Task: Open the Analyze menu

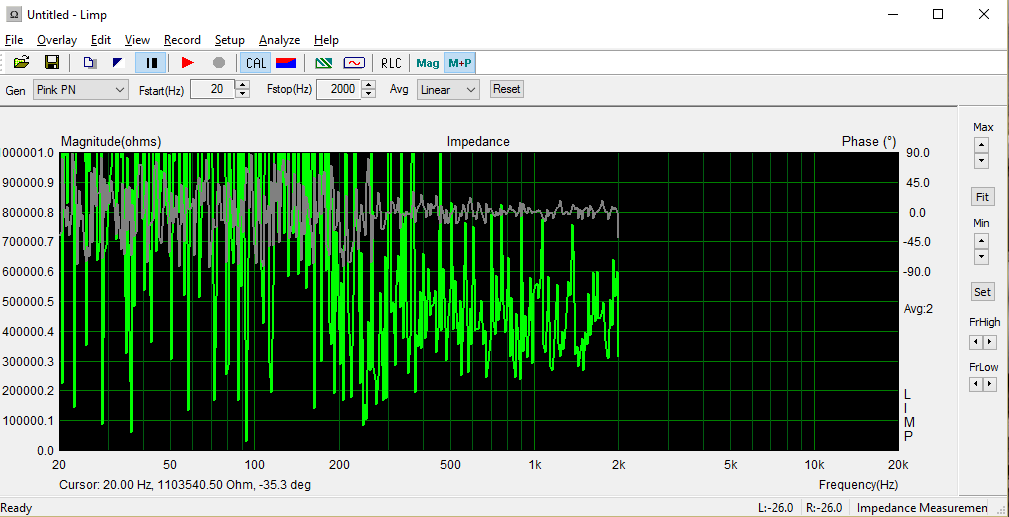Action: [279, 40]
